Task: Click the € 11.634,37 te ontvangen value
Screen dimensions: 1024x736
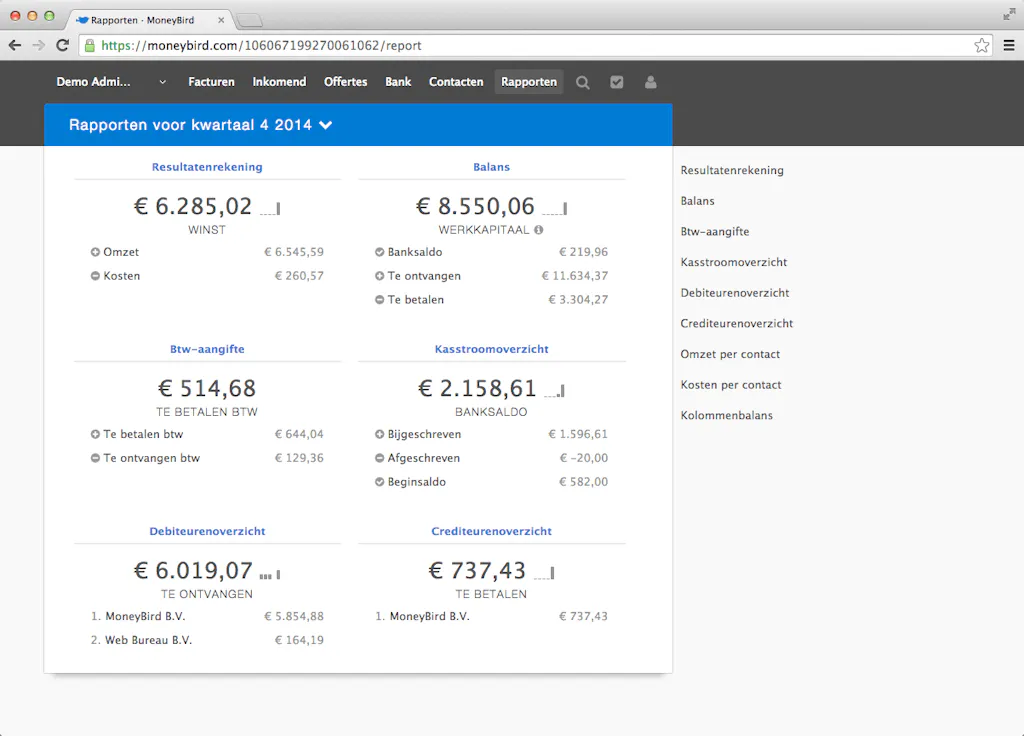Action: click(575, 276)
